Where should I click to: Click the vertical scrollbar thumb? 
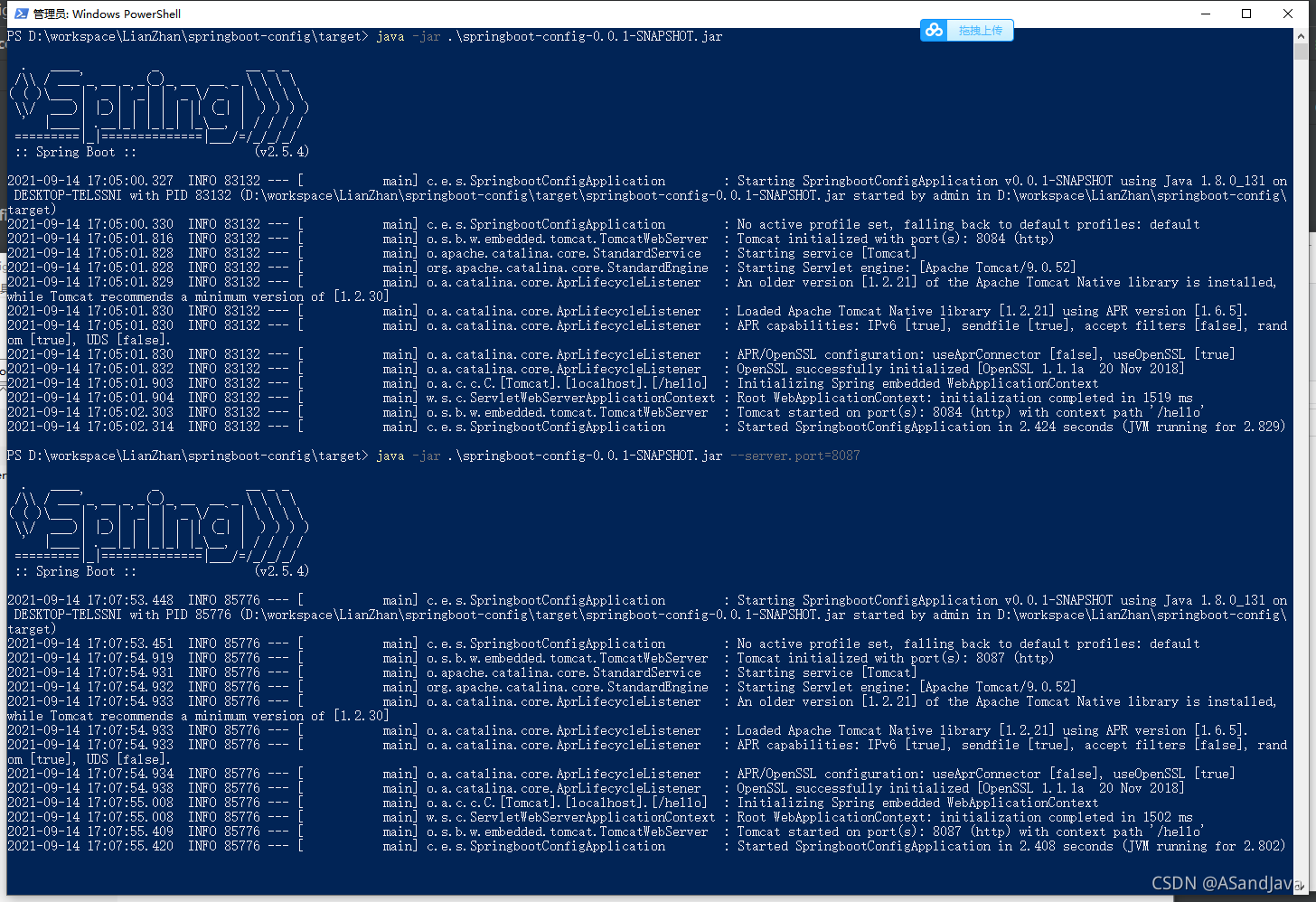(x=1301, y=52)
